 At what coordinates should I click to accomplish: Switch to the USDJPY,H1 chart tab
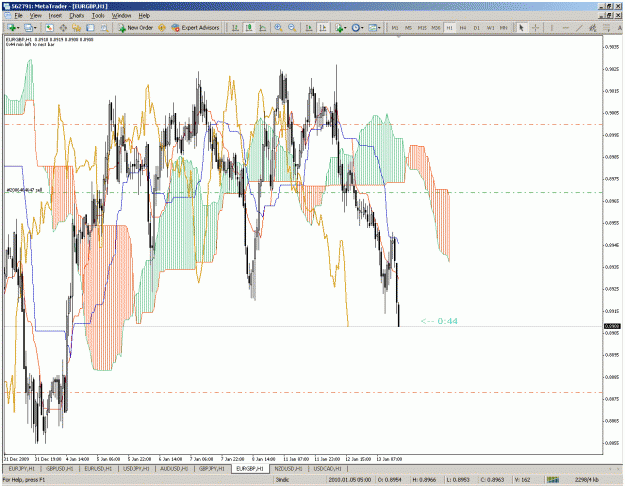pos(136,468)
